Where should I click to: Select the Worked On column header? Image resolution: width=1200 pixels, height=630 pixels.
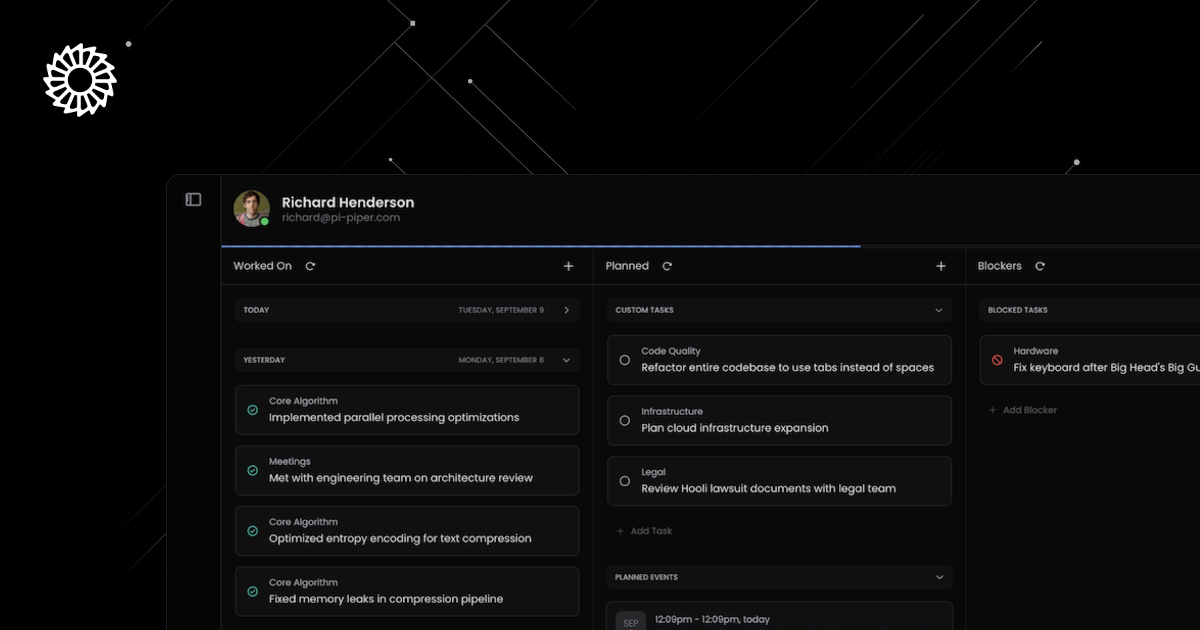[261, 266]
